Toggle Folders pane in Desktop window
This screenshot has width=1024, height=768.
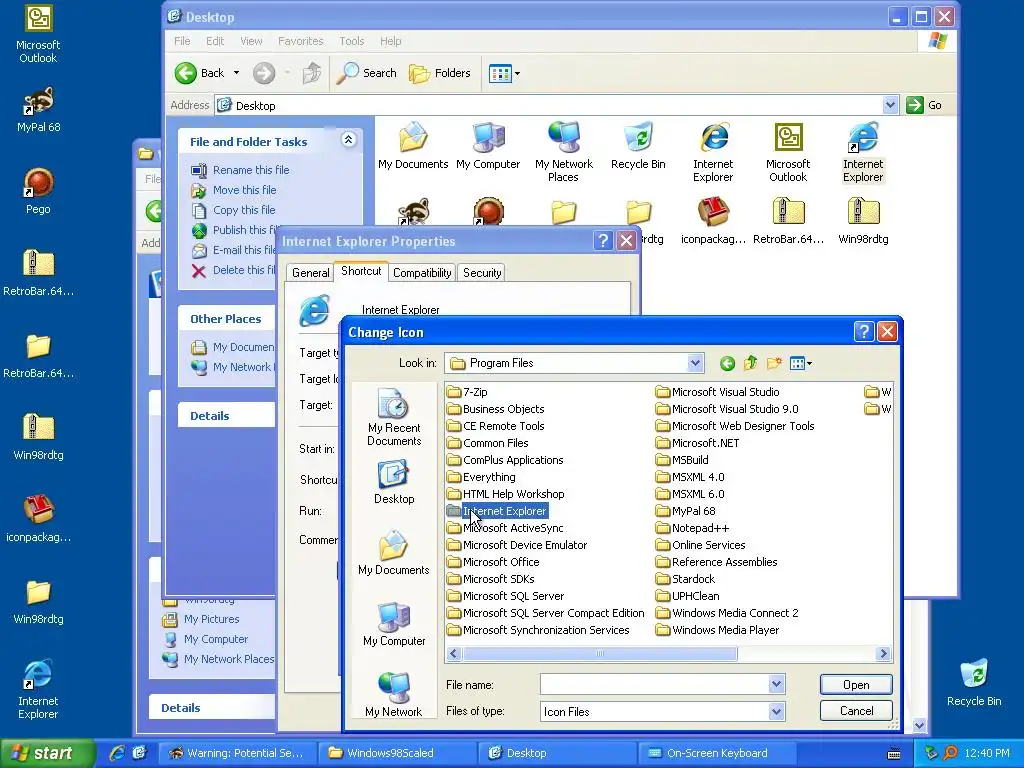(440, 73)
